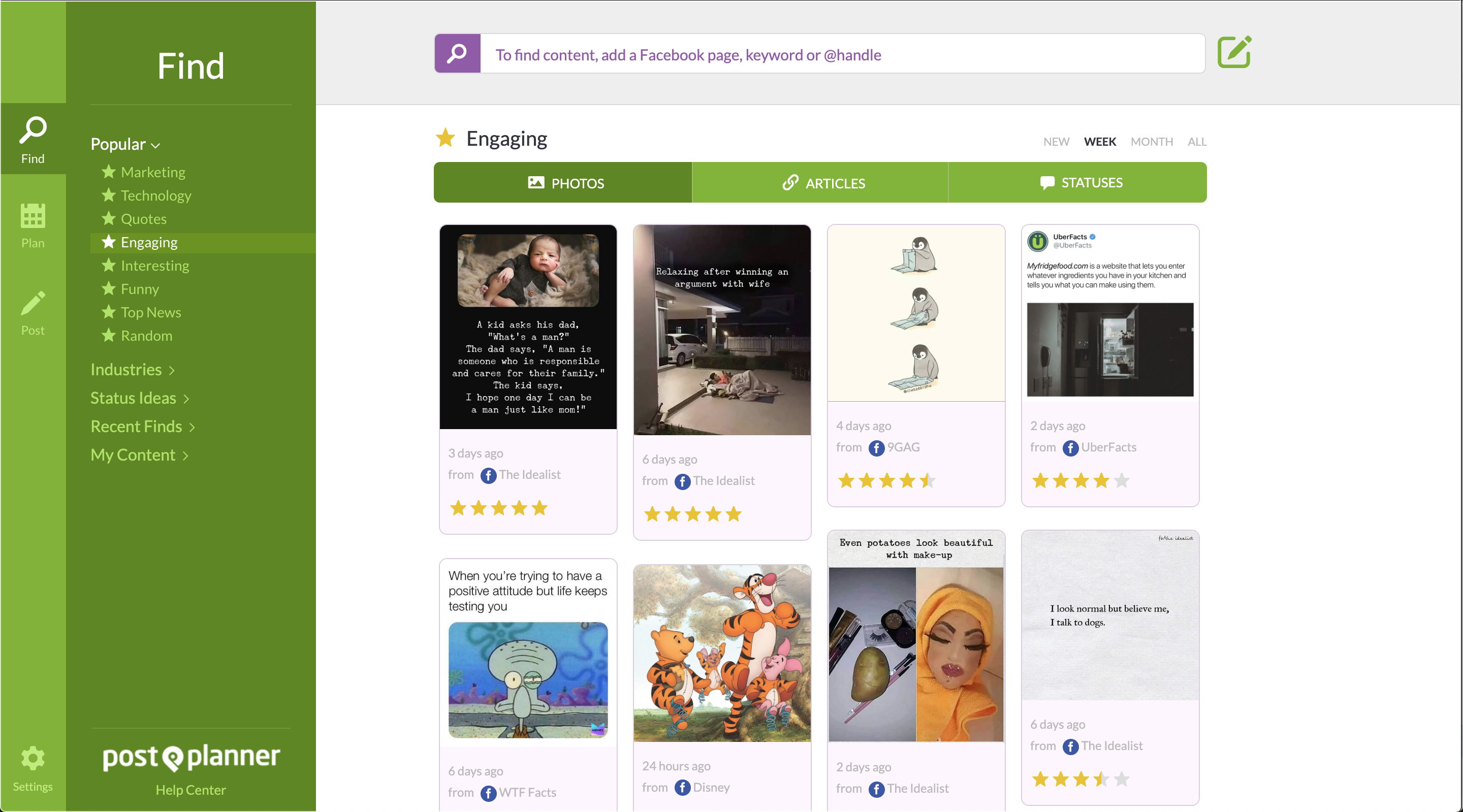The image size is (1463, 812).
Task: Open the Random folder
Action: 146,336
